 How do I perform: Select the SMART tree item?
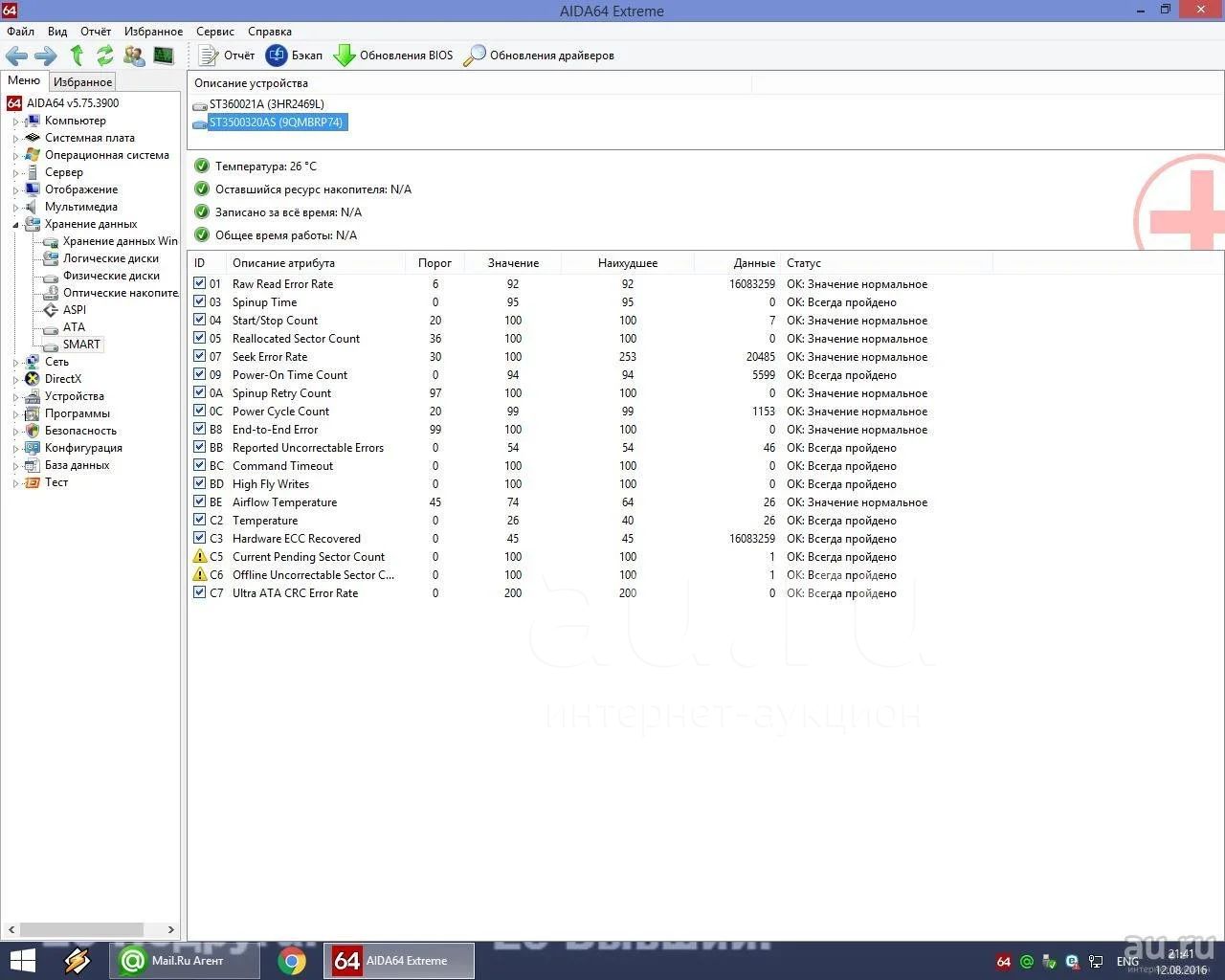73,345
